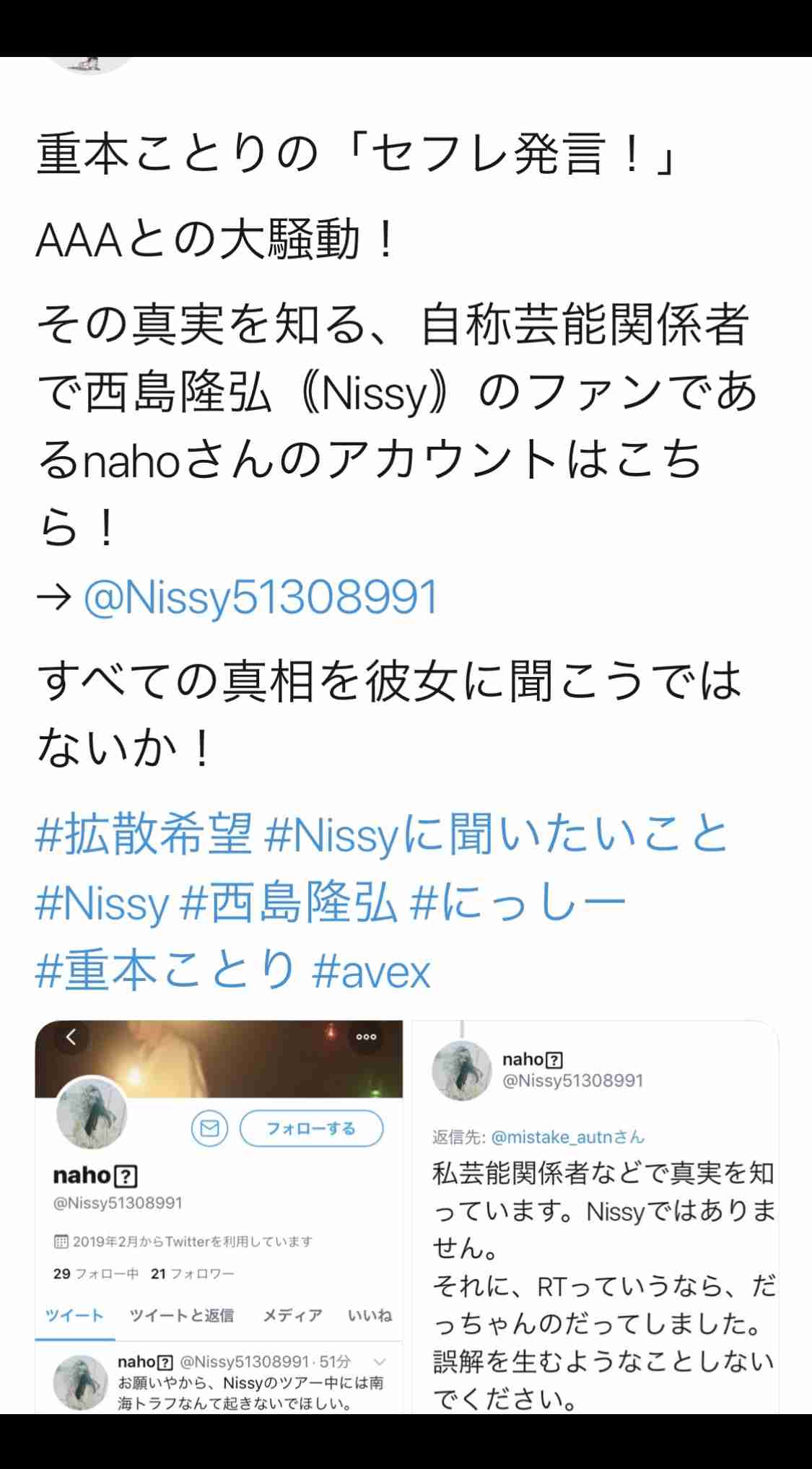The width and height of the screenshot is (812, 1469).
Task: Open the three-dot more options menu
Action: click(x=366, y=1037)
